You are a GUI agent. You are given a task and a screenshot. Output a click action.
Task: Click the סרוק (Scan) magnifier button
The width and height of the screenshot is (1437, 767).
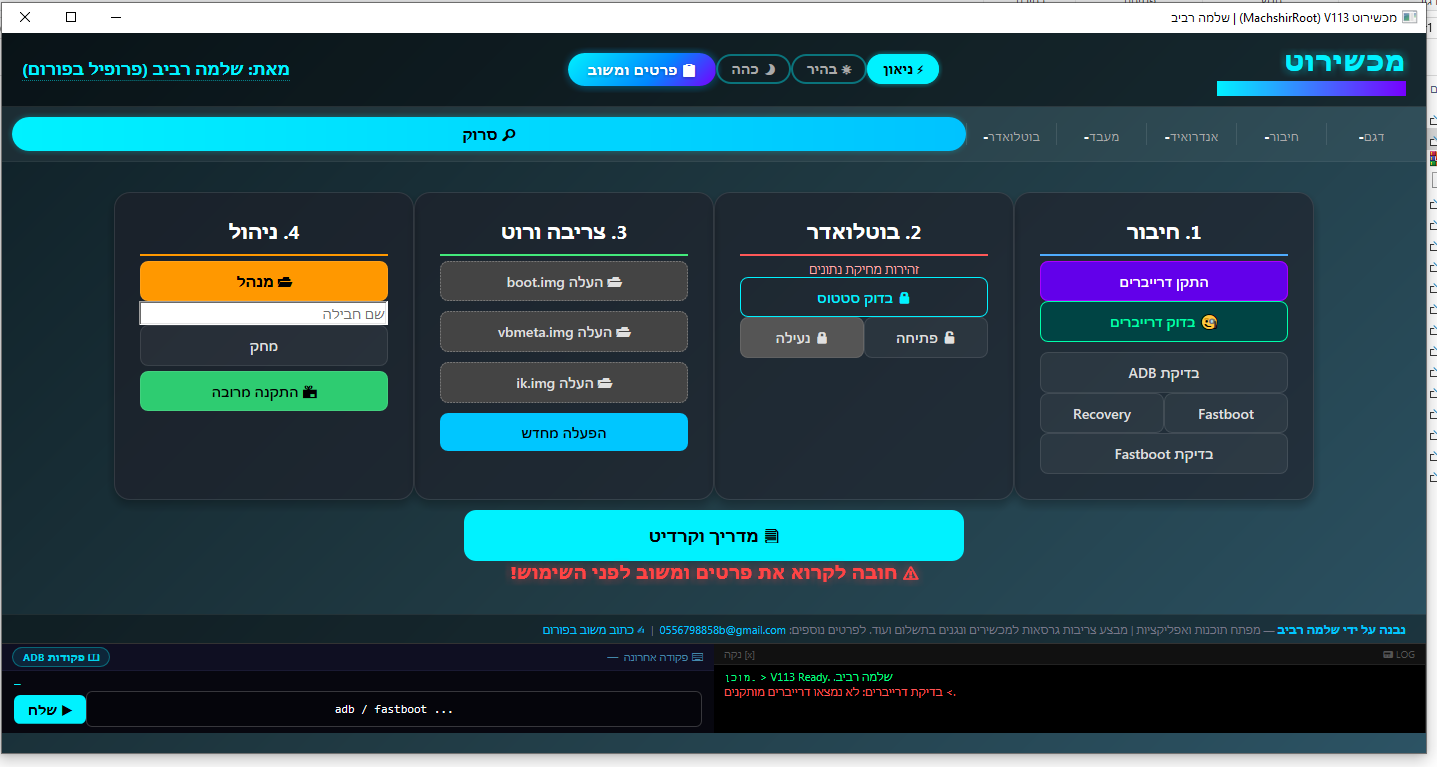pyautogui.click(x=489, y=134)
